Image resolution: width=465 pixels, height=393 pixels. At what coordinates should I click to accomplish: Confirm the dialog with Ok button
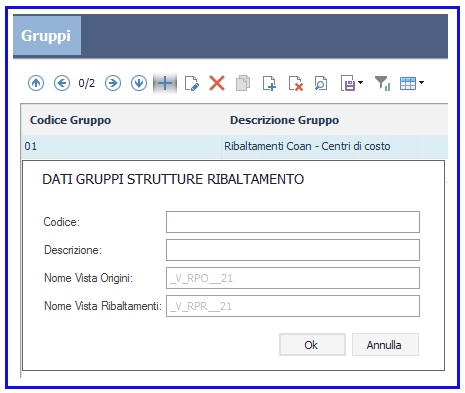point(312,345)
